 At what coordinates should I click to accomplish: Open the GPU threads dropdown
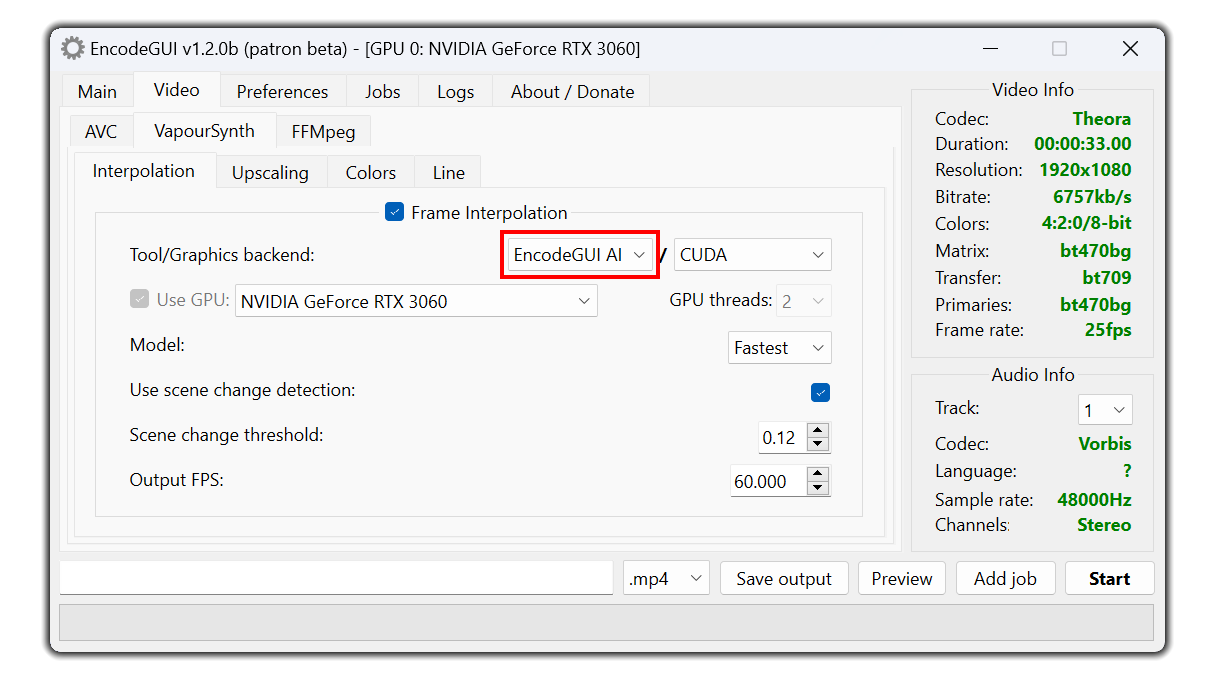point(804,300)
